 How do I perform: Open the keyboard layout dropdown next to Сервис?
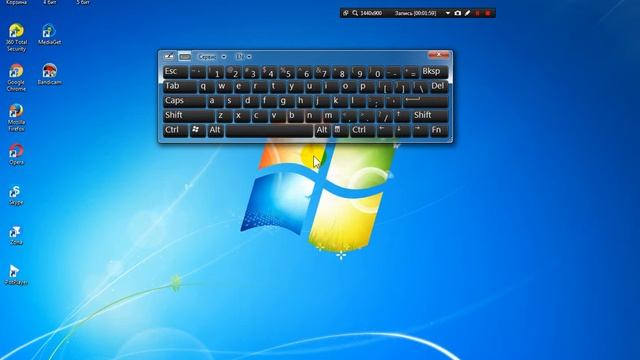244,57
